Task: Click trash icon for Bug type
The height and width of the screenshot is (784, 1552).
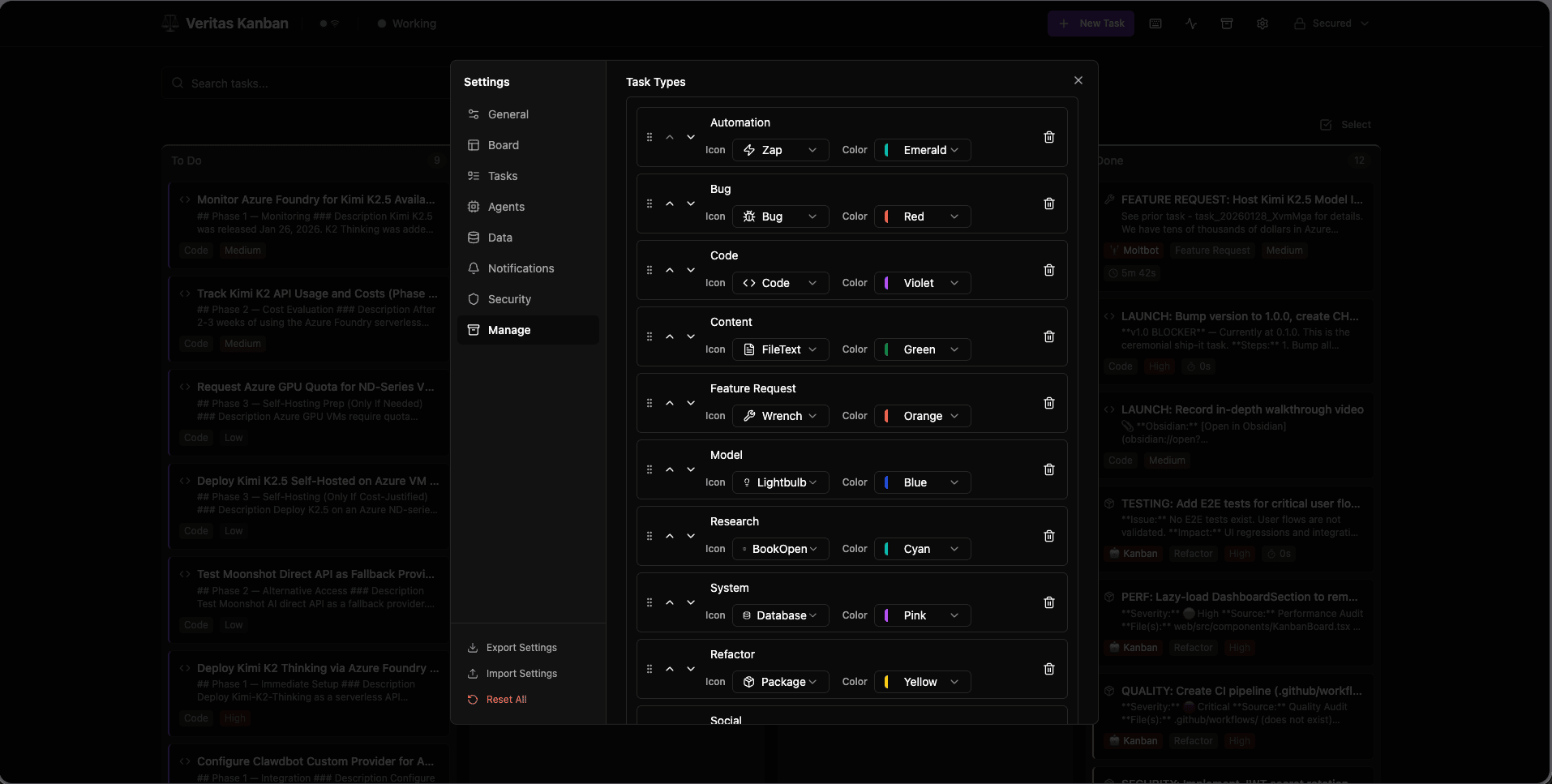Action: point(1048,203)
